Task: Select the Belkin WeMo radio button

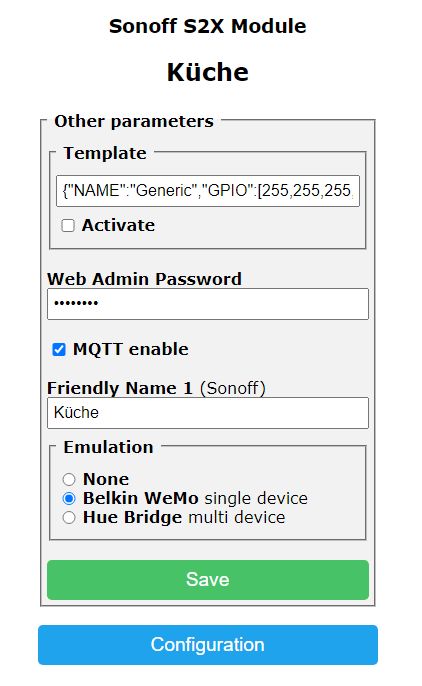Action: 69,499
